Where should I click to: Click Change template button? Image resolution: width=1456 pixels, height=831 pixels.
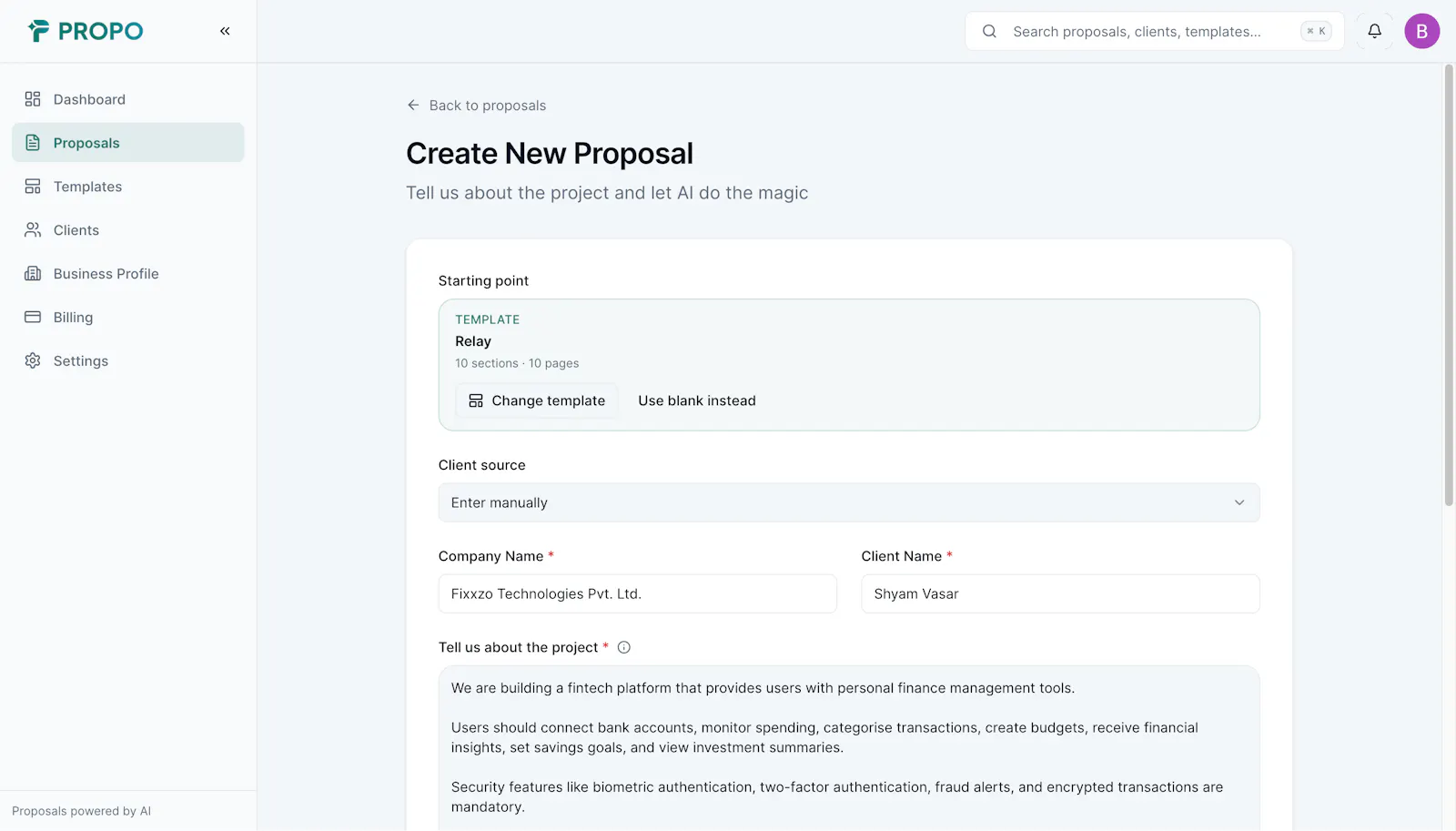click(537, 401)
